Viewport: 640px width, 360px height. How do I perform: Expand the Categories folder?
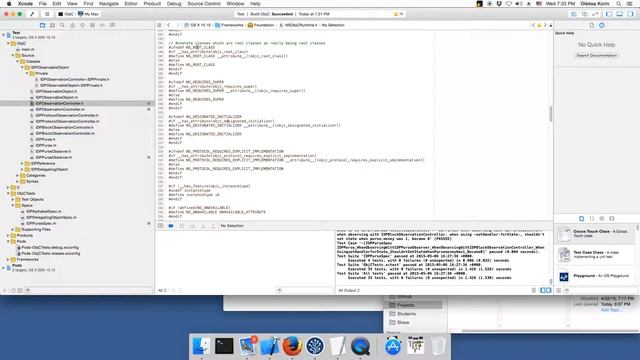tap(18, 176)
